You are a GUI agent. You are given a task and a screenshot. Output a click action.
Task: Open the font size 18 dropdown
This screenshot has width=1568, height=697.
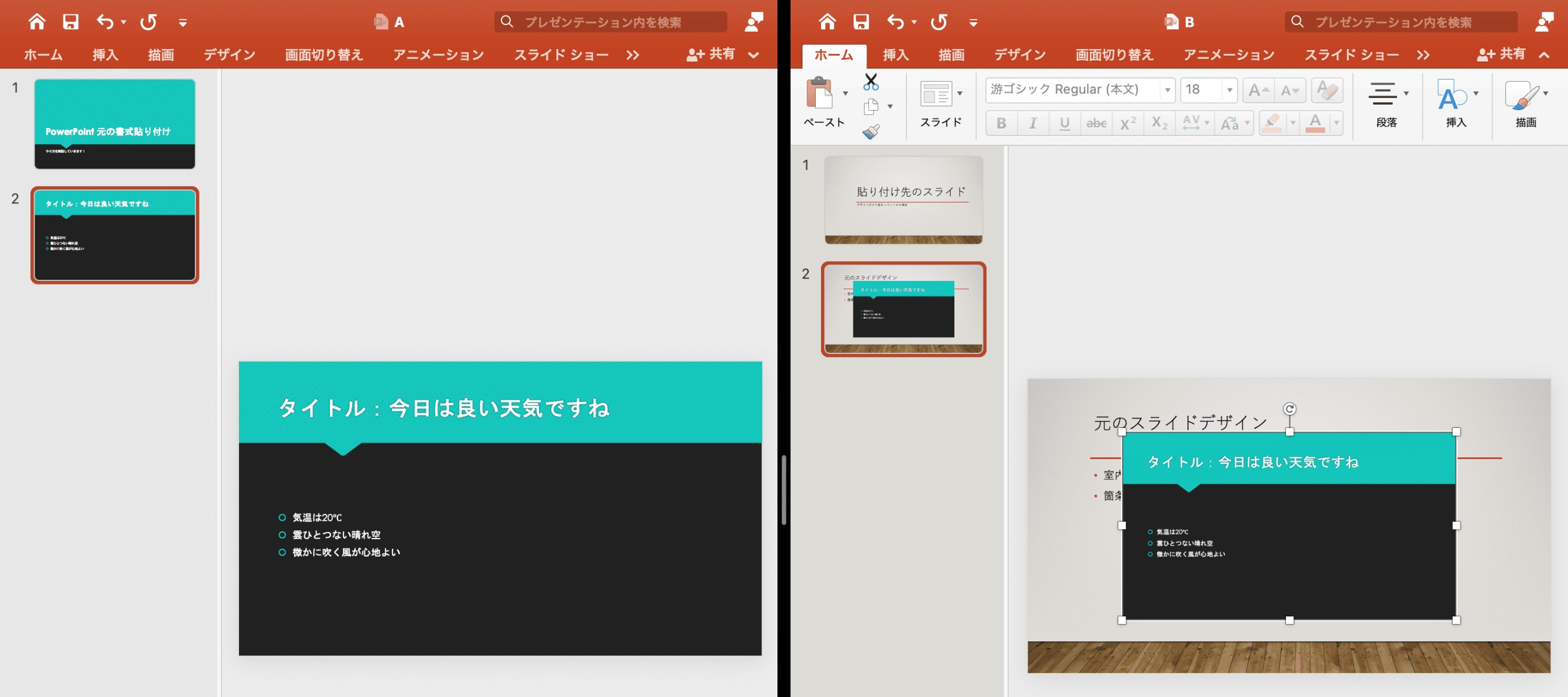click(1230, 90)
